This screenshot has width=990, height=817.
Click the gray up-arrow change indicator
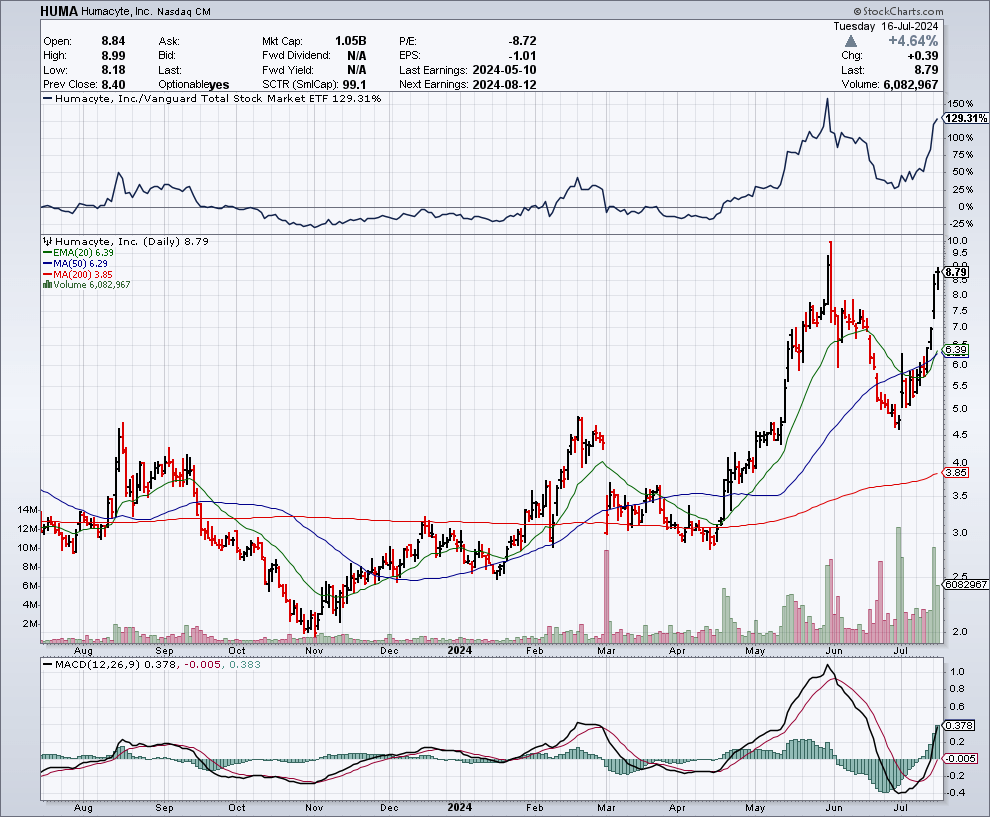pyautogui.click(x=851, y=41)
